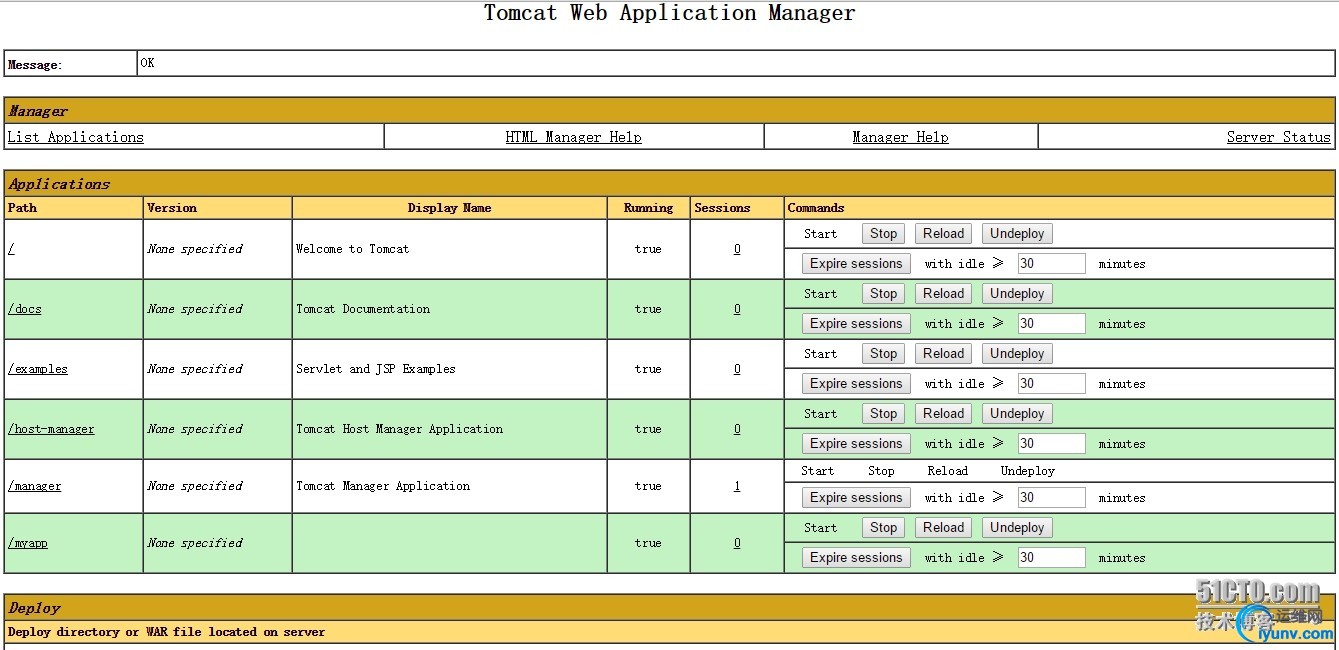This screenshot has height=650, width=1339.
Task: Reload the /docs application
Action: pyautogui.click(x=944, y=294)
